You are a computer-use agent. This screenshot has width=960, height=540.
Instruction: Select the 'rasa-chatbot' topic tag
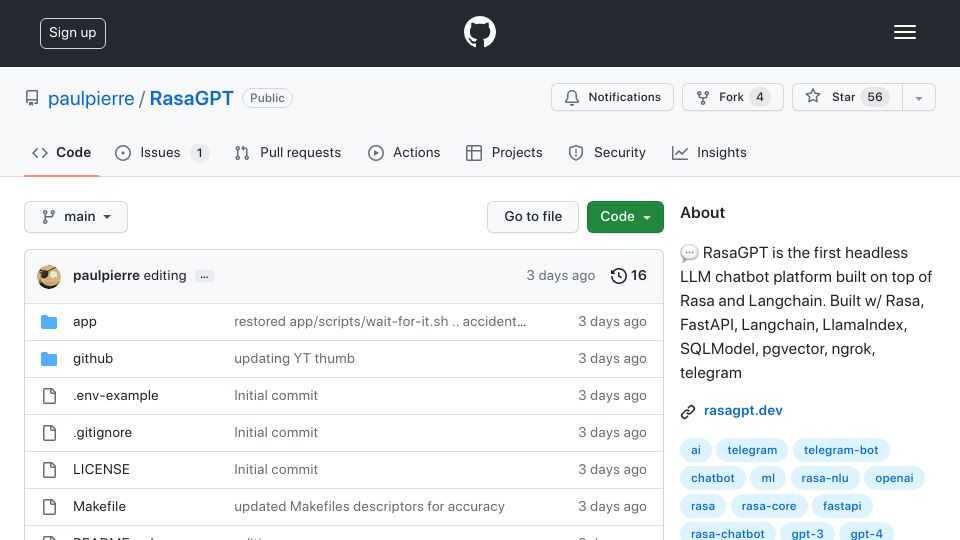click(x=727, y=533)
